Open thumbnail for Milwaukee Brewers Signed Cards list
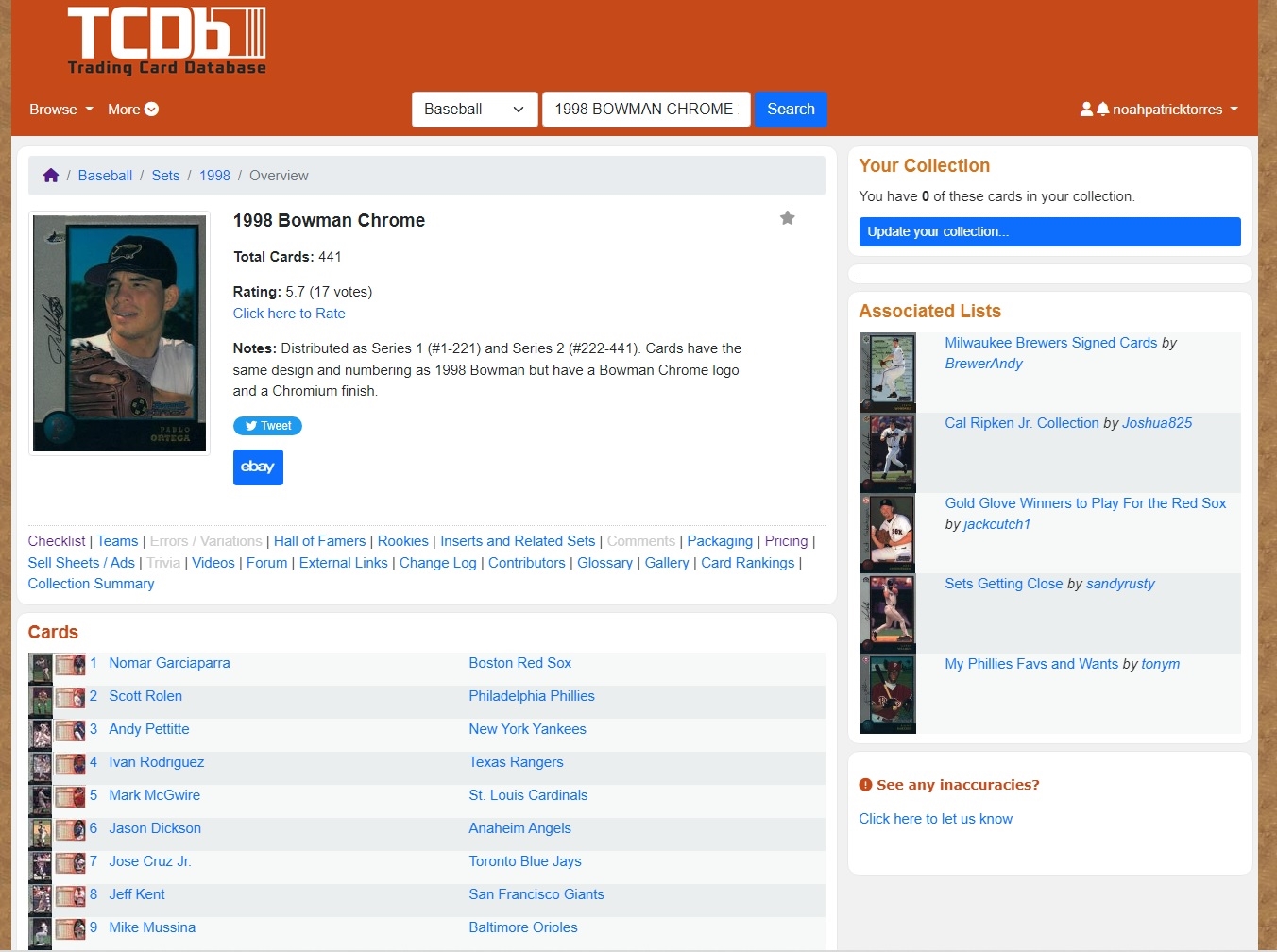 click(888, 372)
